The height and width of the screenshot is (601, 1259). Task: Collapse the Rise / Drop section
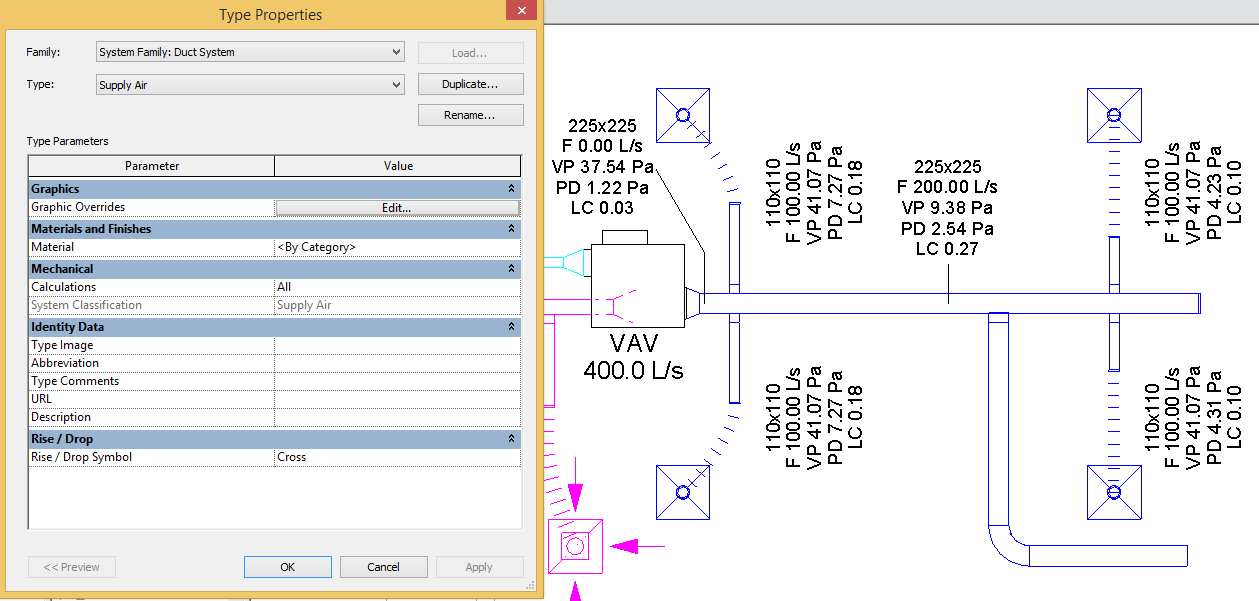(x=511, y=438)
